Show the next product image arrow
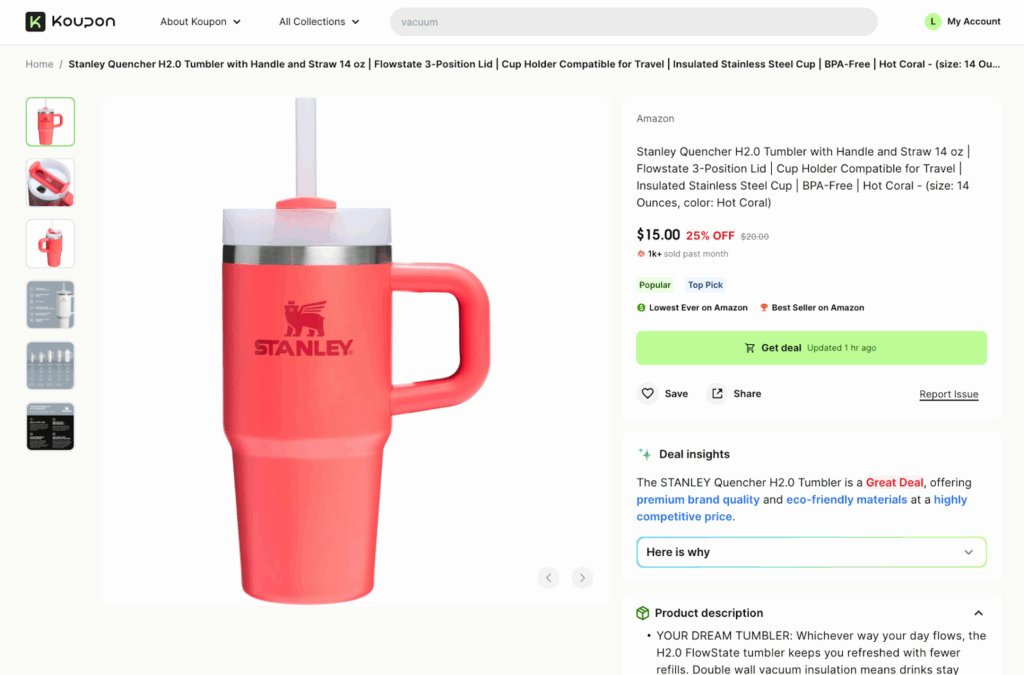The width and height of the screenshot is (1024, 675). click(x=582, y=577)
